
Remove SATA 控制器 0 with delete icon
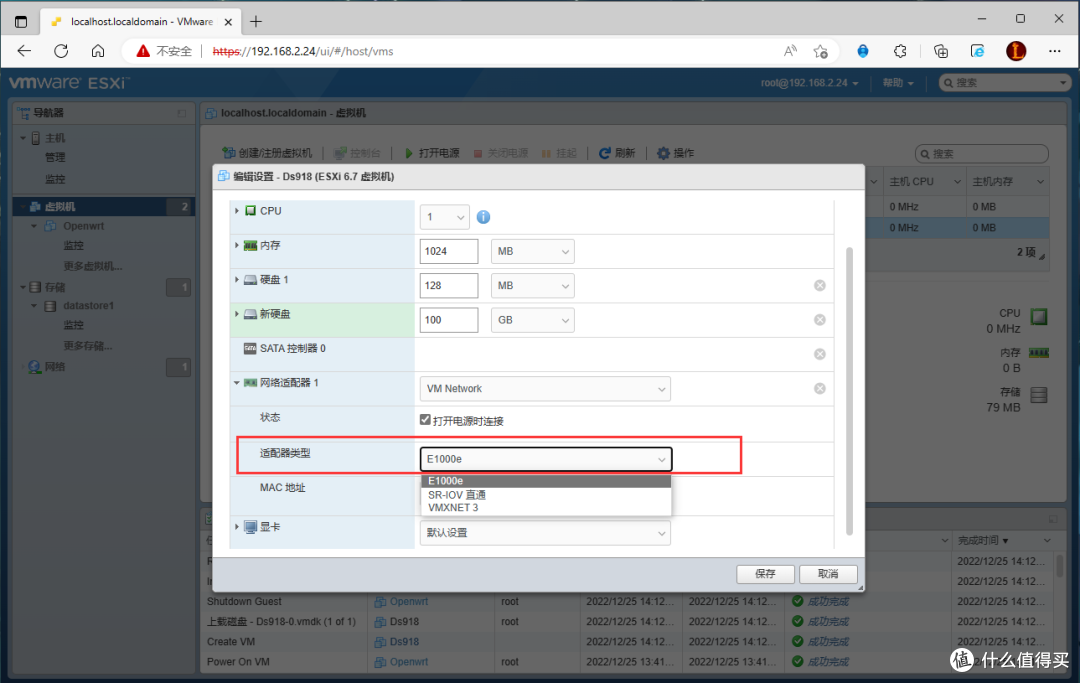point(820,354)
